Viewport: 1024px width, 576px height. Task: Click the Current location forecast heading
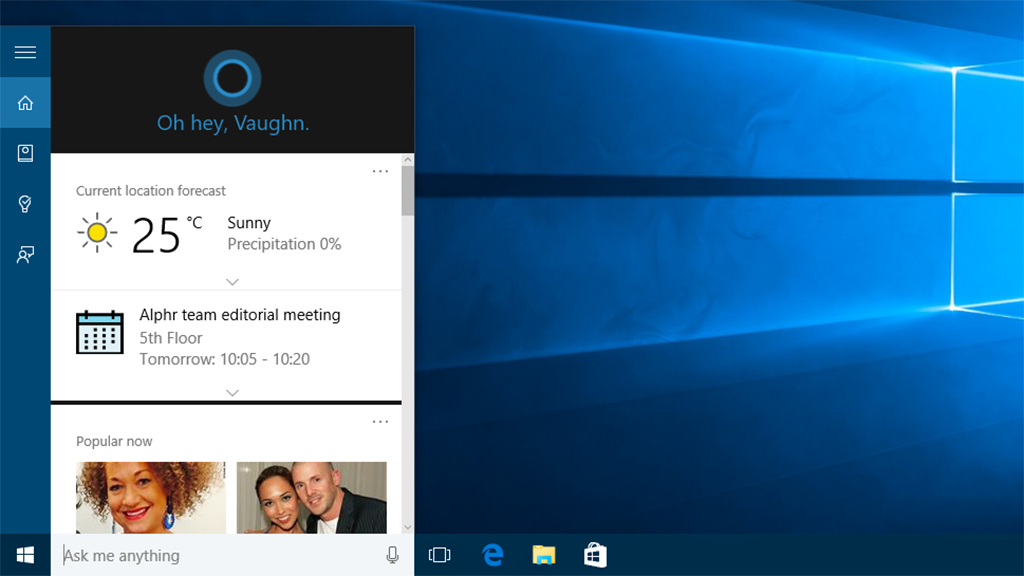click(x=151, y=191)
